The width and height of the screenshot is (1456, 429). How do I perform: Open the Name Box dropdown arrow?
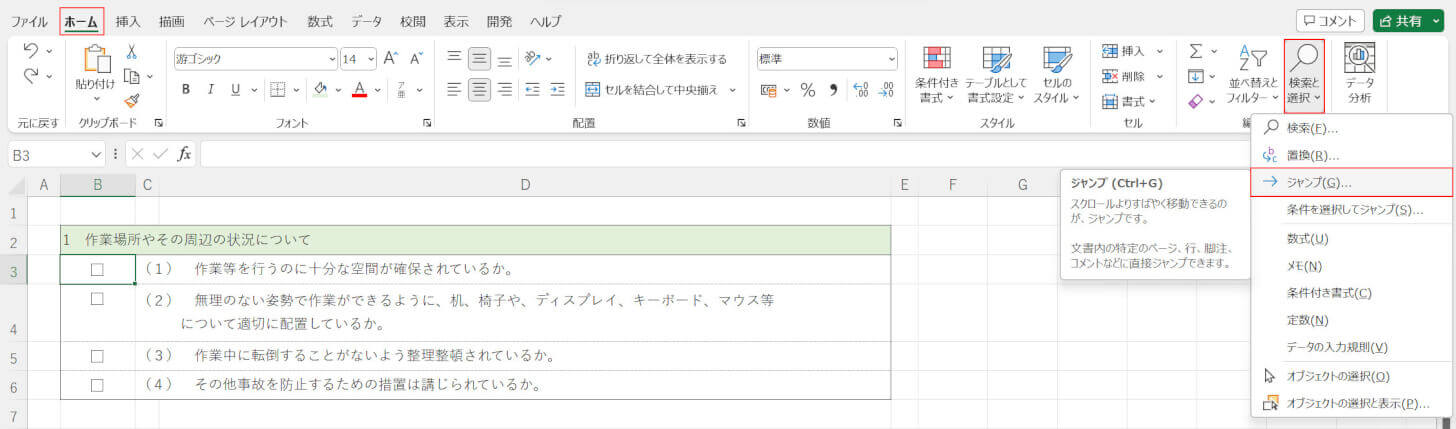click(97, 154)
